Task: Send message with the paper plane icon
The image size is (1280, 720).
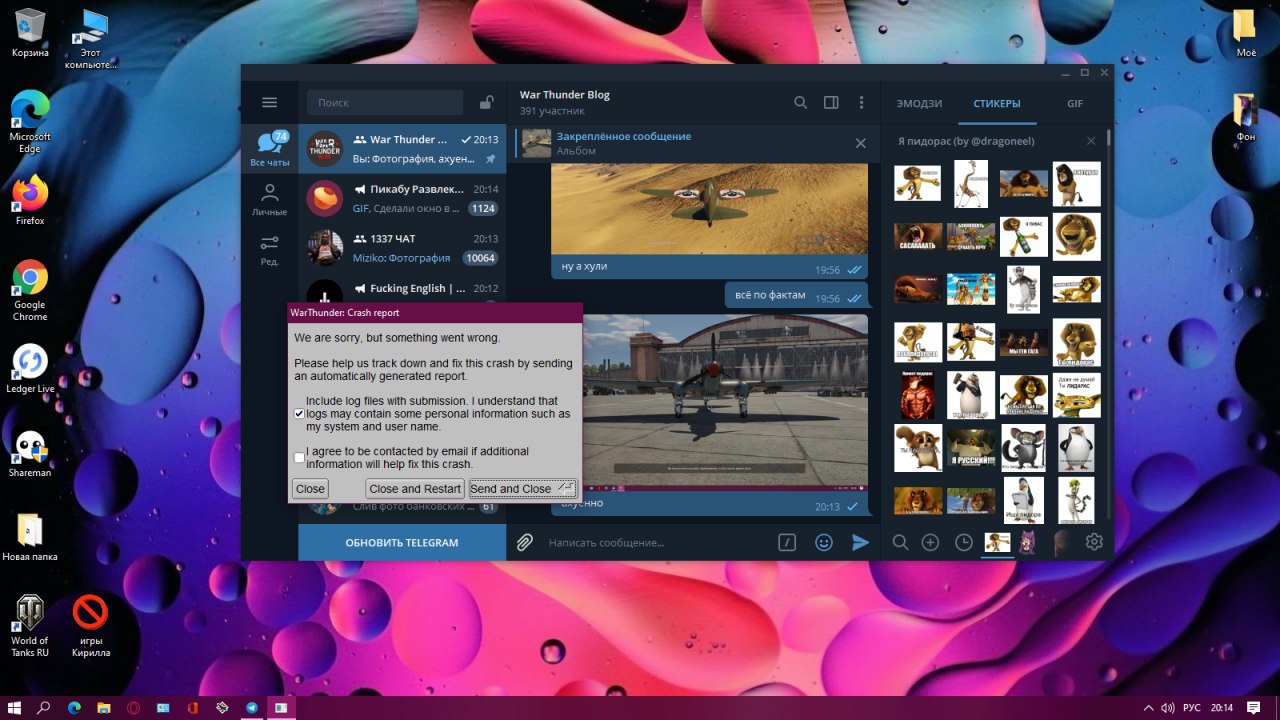Action: pyautogui.click(x=860, y=542)
